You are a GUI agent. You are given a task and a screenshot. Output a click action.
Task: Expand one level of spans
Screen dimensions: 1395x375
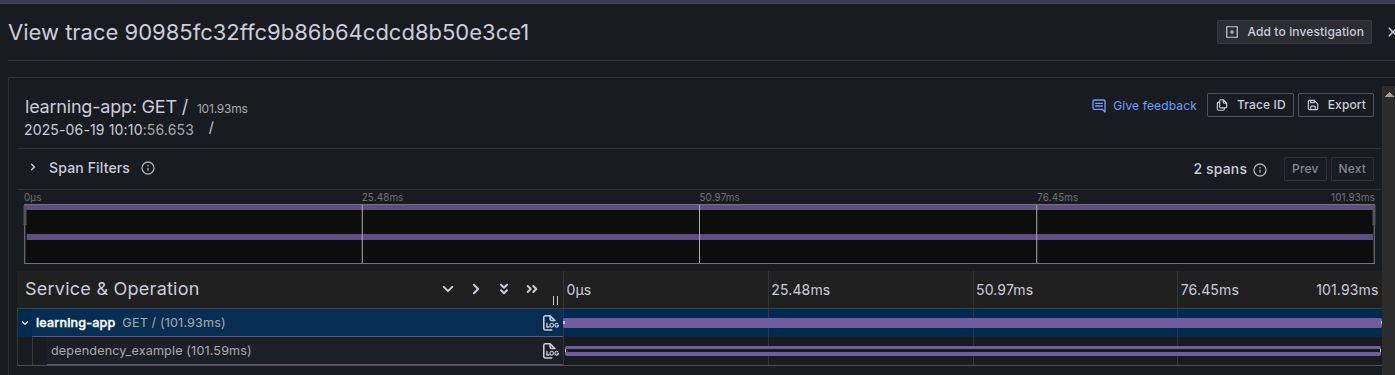click(448, 289)
